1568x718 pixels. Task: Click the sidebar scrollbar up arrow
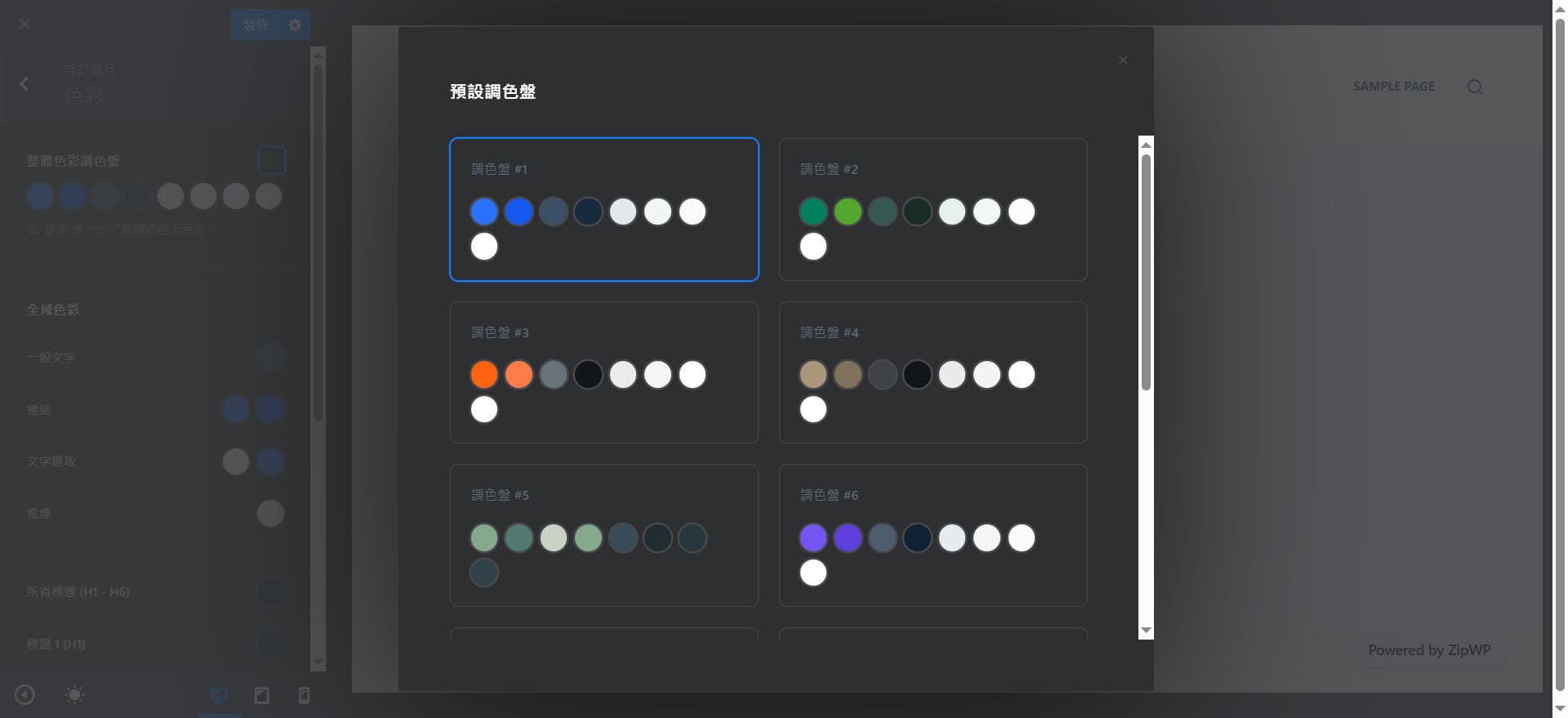[x=318, y=54]
